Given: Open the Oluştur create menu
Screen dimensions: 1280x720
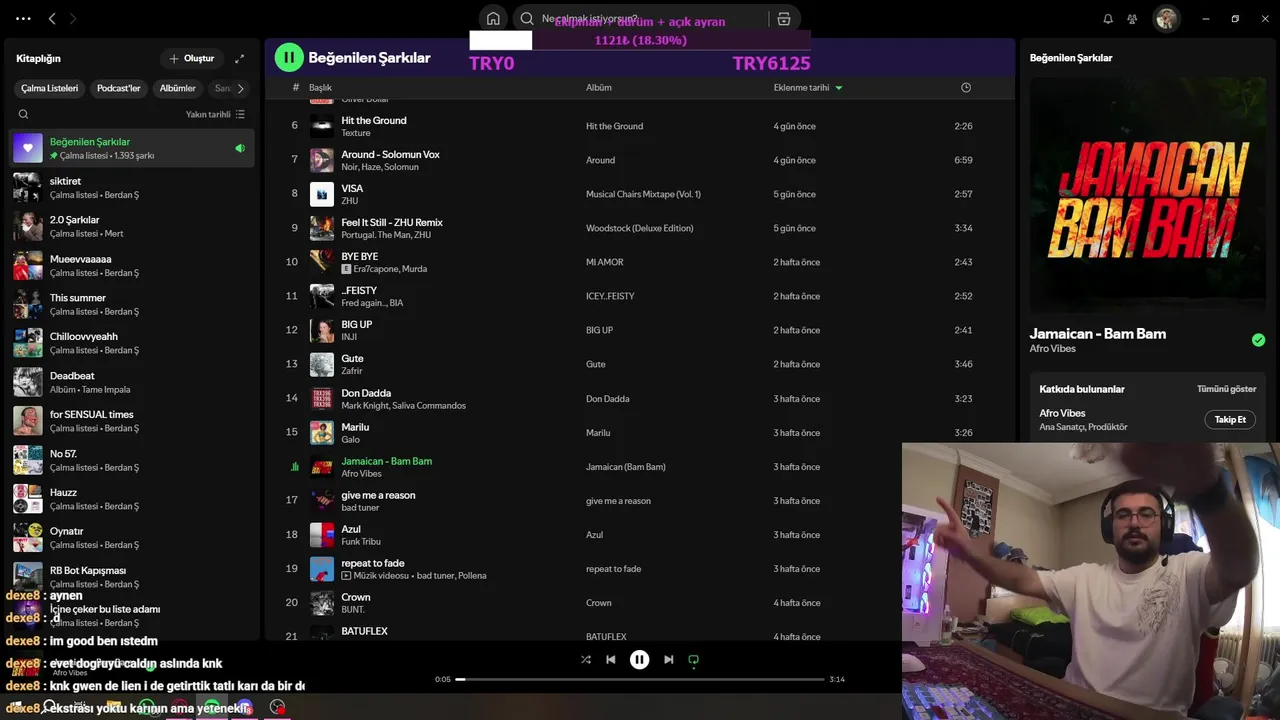Looking at the screenshot, I should [x=192, y=59].
